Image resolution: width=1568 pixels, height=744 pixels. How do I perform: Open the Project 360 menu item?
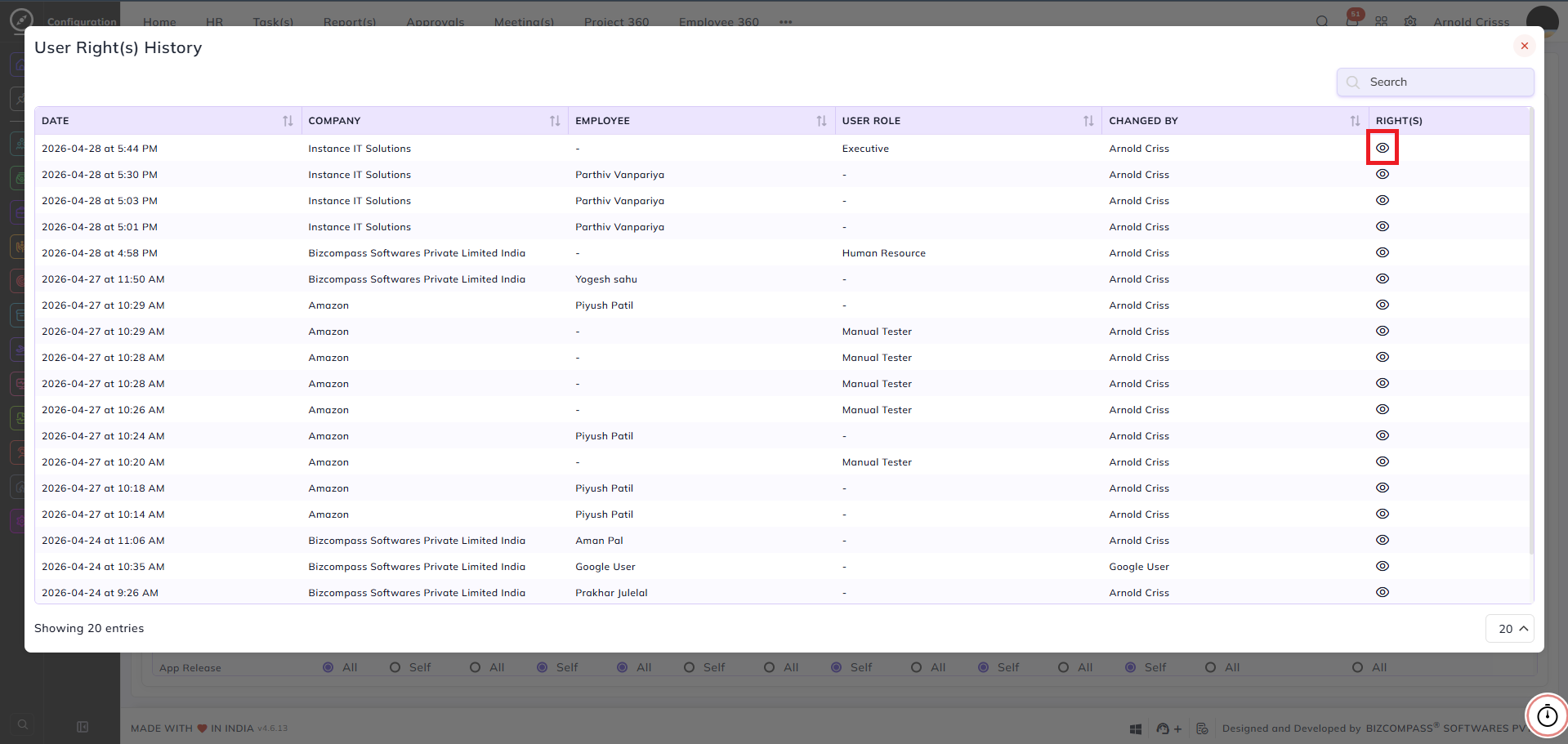click(x=617, y=21)
